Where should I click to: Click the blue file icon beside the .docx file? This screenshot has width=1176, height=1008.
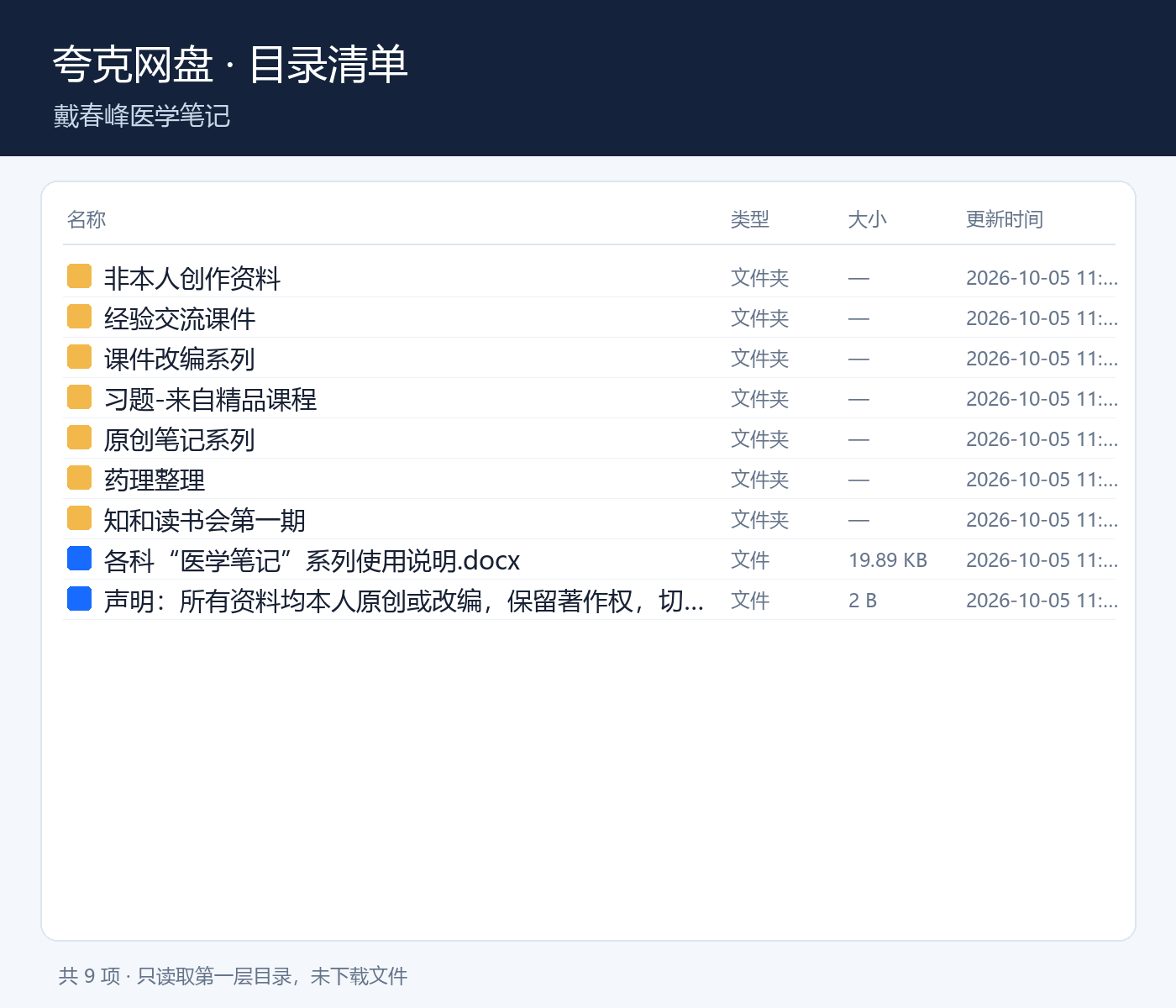79,559
